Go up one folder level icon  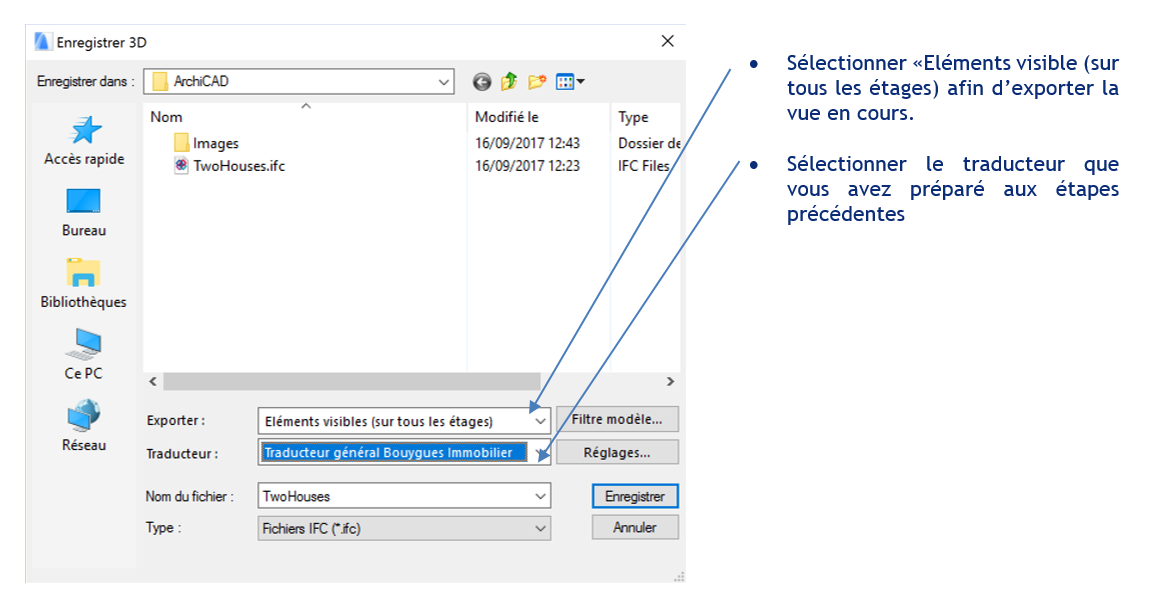click(x=509, y=81)
